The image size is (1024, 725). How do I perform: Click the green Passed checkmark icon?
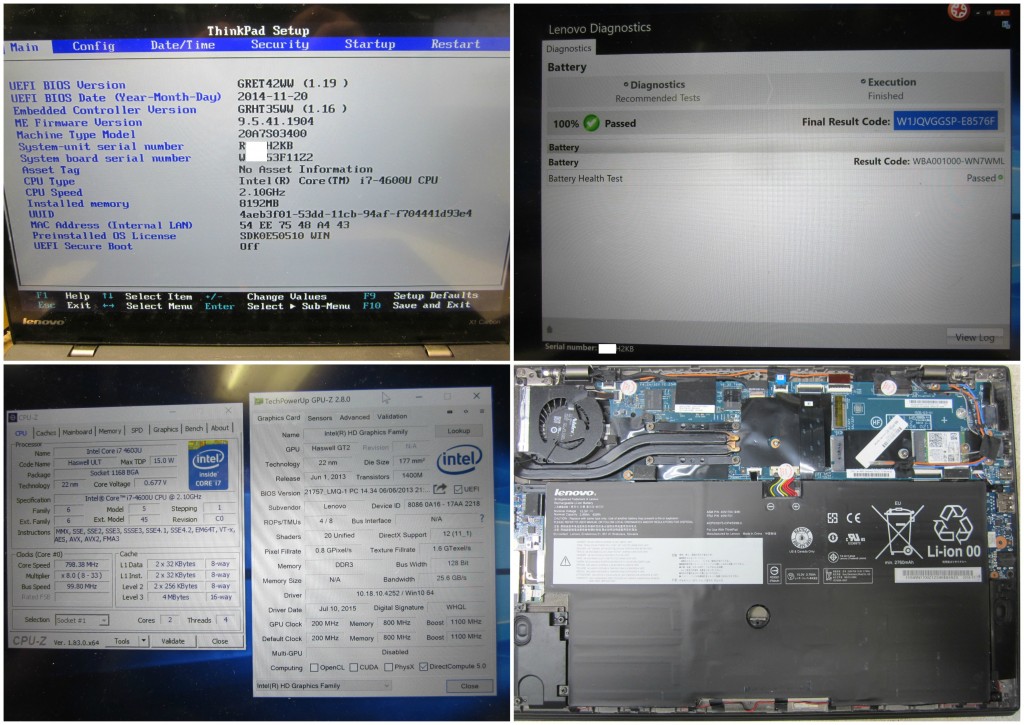point(592,123)
